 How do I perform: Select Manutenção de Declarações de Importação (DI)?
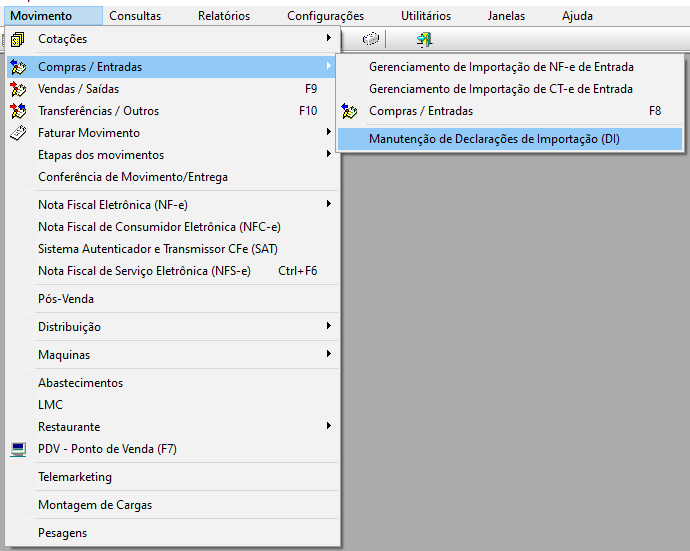[x=494, y=139]
